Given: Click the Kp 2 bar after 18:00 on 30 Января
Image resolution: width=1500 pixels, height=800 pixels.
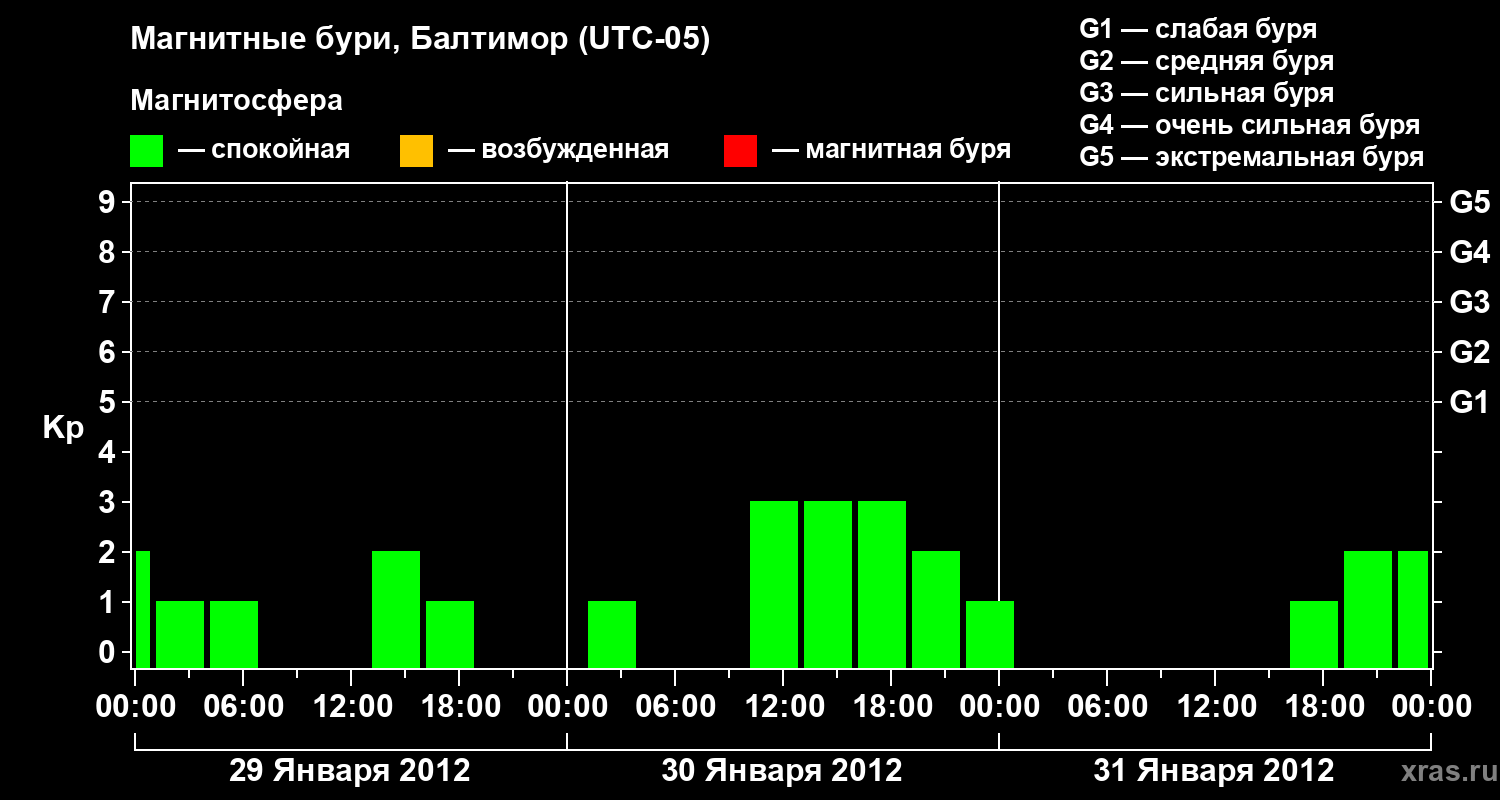Looking at the screenshot, I should click(936, 609).
